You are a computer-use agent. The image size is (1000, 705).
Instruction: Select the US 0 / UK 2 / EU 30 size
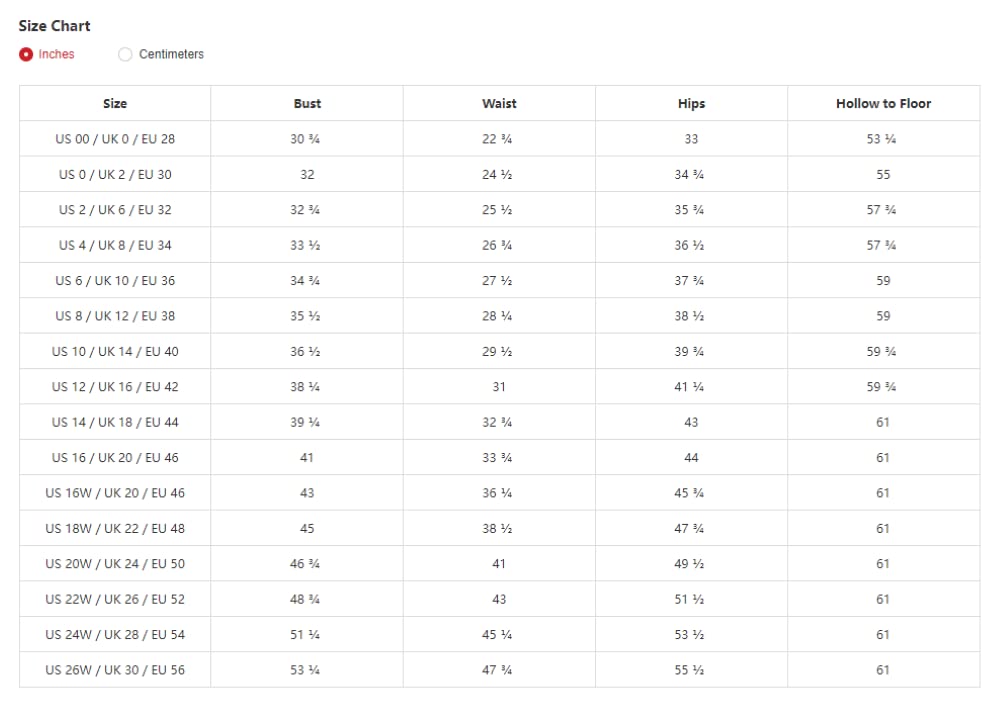coord(115,174)
